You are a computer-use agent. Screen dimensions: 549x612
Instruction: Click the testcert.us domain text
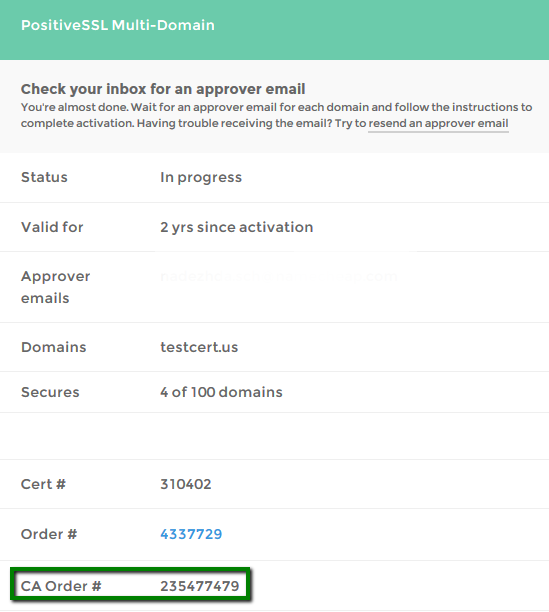pos(199,347)
